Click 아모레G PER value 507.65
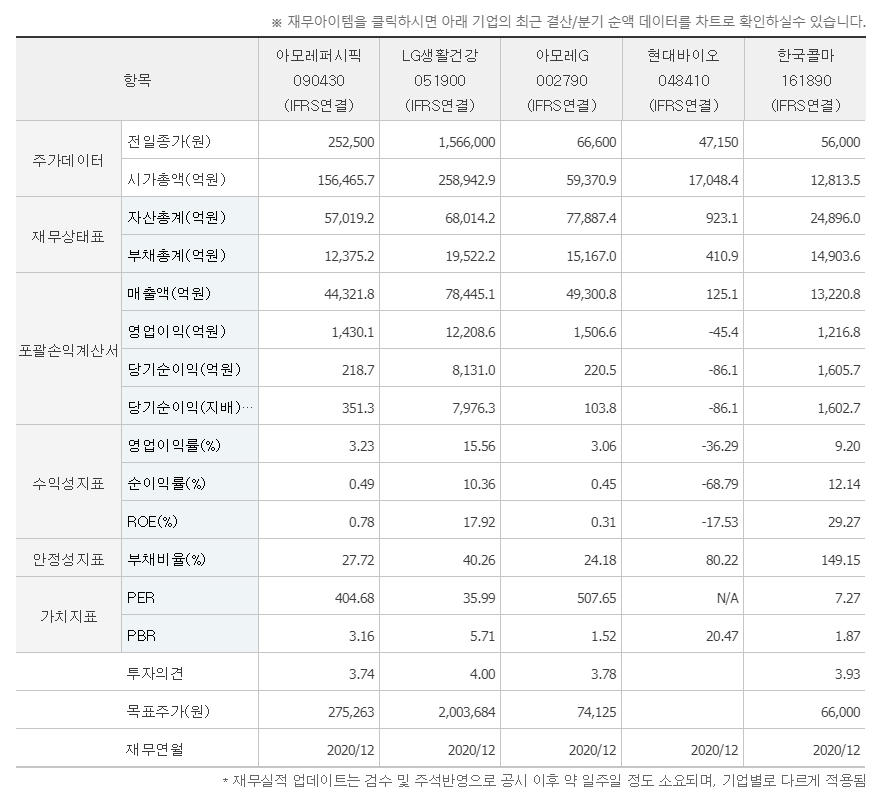 (597, 598)
